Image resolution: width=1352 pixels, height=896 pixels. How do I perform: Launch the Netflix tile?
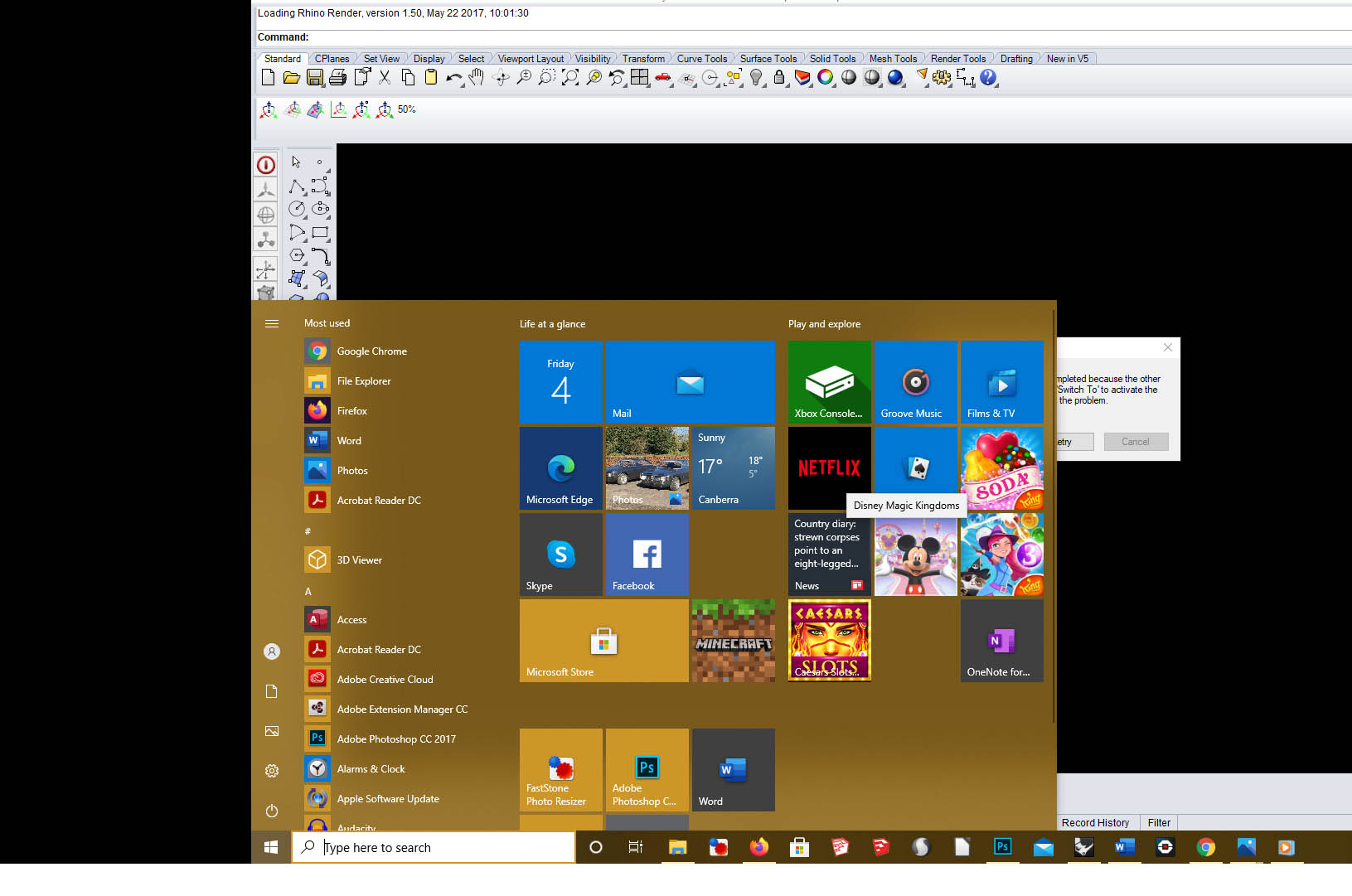click(830, 468)
